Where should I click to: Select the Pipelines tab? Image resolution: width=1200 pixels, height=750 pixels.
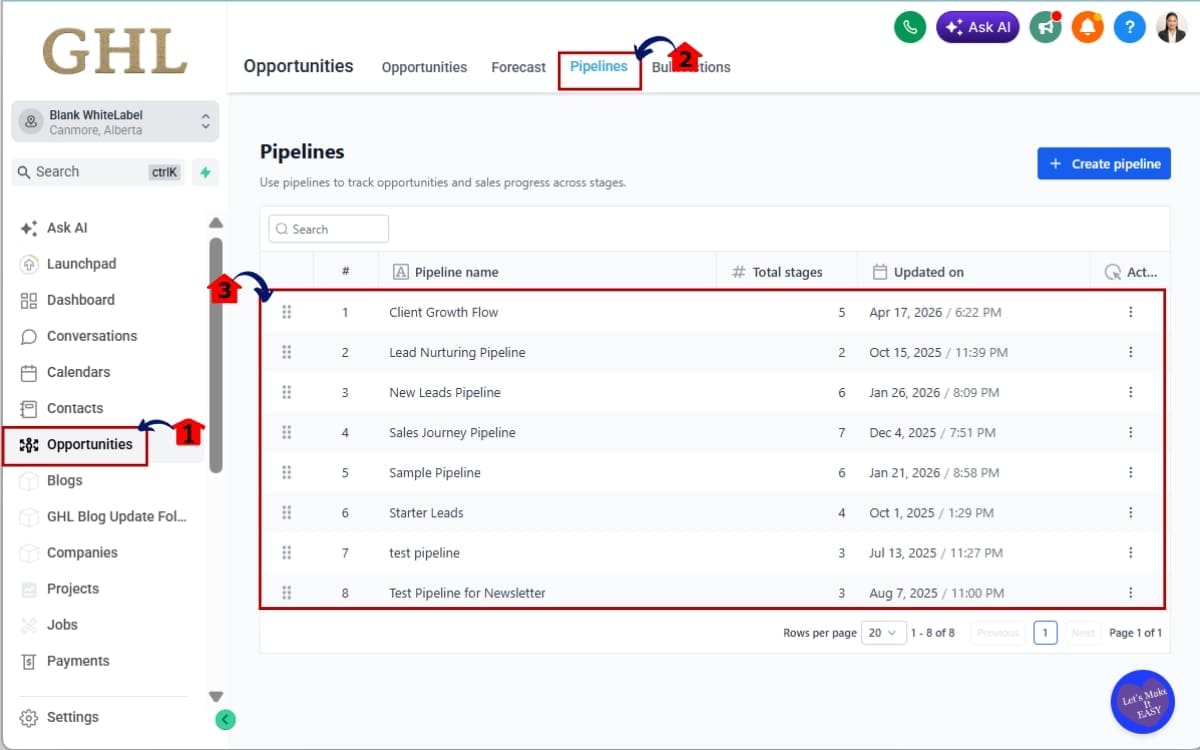coord(599,66)
